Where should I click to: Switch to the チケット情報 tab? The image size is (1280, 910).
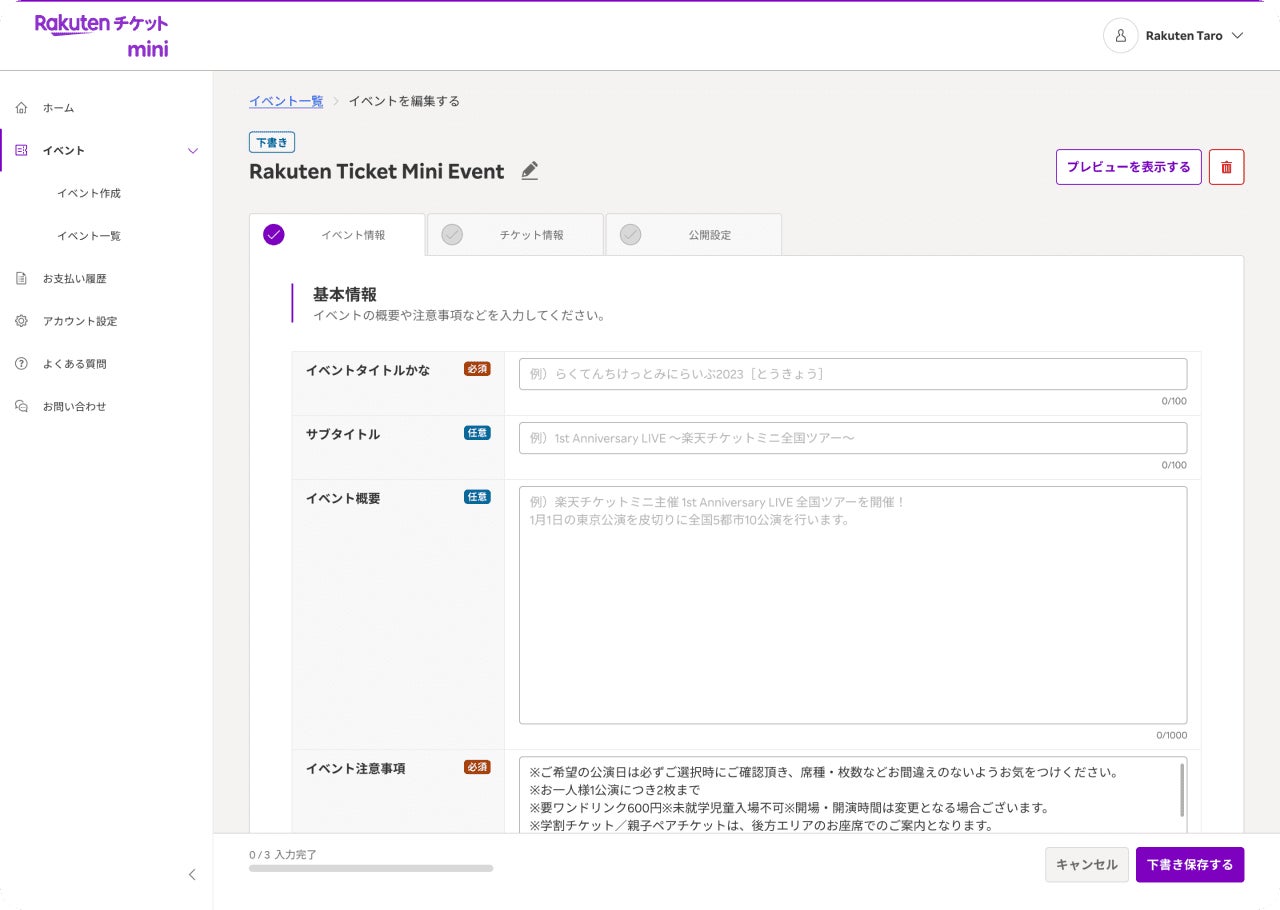[515, 235]
